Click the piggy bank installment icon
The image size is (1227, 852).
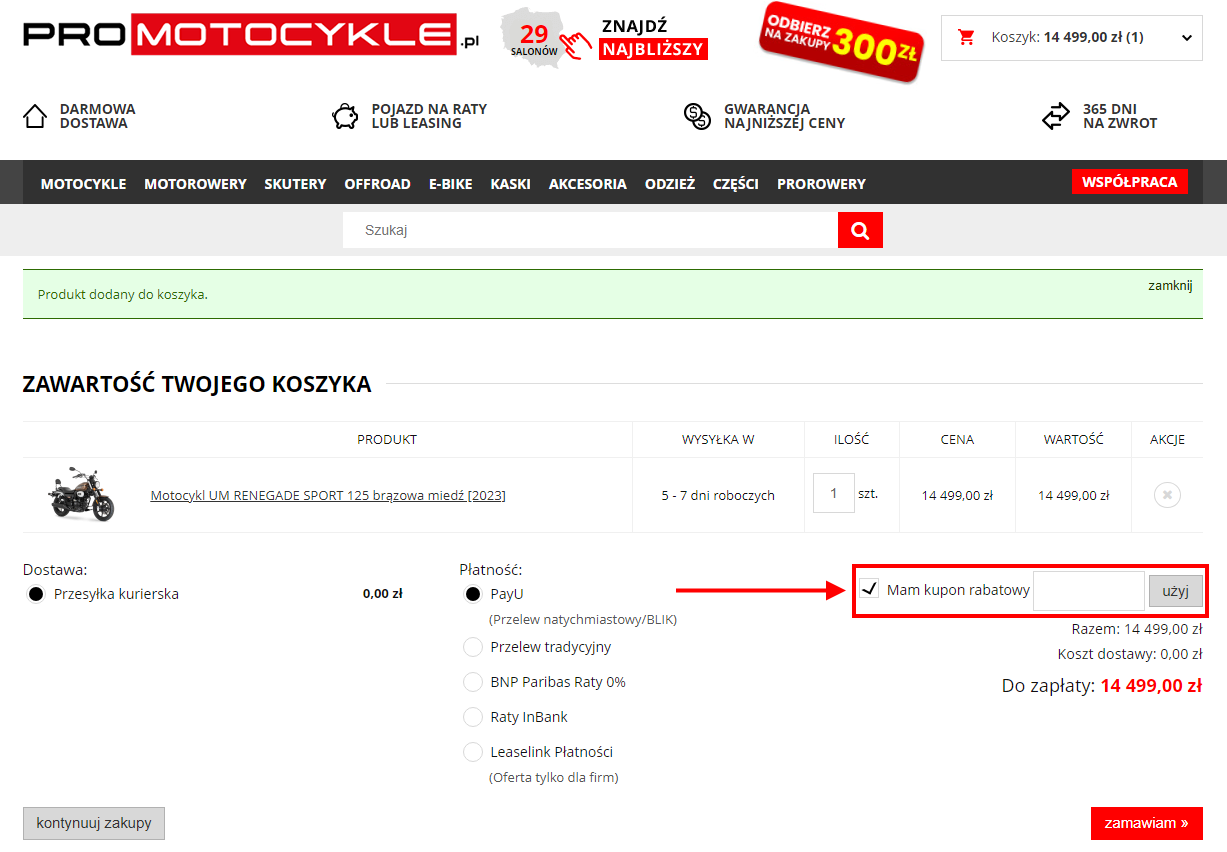[x=346, y=116]
